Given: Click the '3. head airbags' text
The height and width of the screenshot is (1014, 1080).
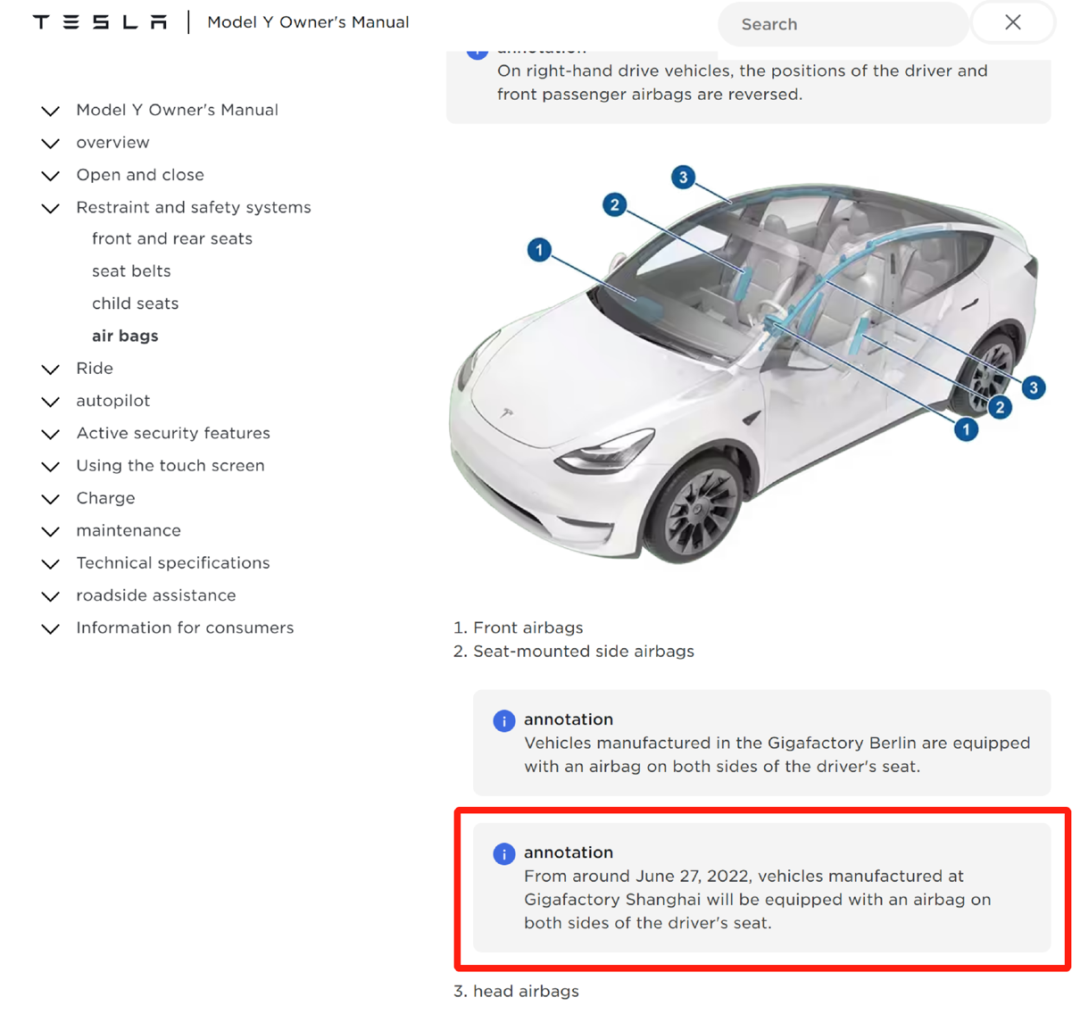Looking at the screenshot, I should [x=516, y=991].
